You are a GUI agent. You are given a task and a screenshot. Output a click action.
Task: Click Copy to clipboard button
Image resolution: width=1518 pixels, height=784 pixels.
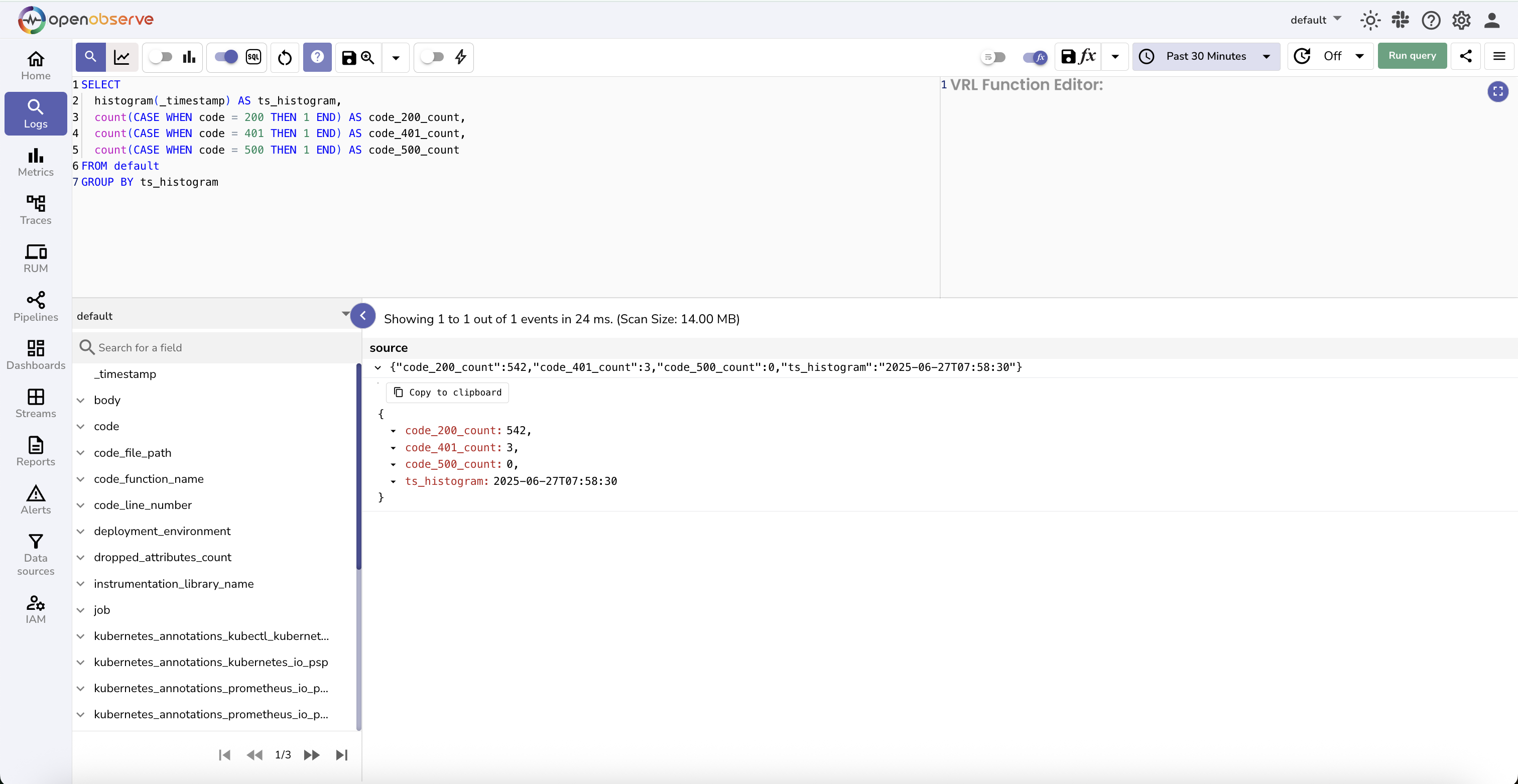click(x=447, y=393)
